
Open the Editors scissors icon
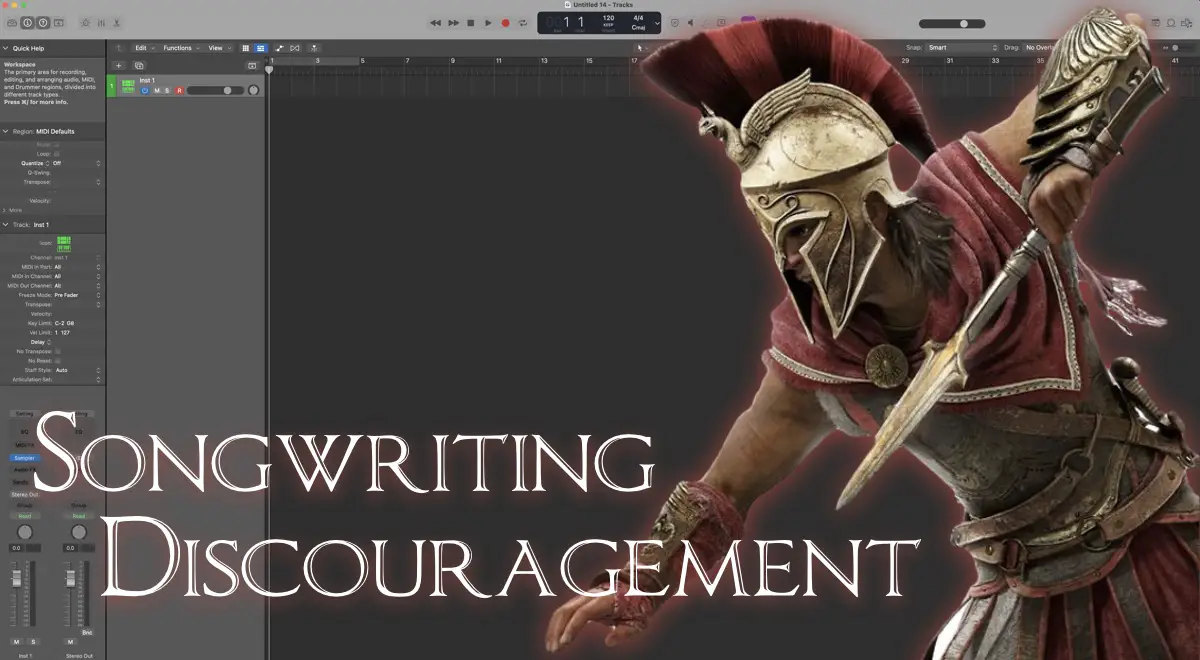pyautogui.click(x=117, y=22)
